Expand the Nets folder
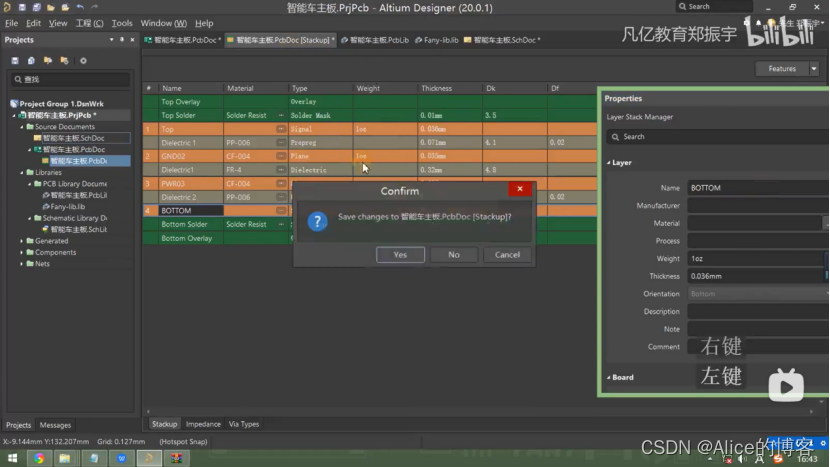Image resolution: width=830 pixels, height=467 pixels. coord(22,264)
